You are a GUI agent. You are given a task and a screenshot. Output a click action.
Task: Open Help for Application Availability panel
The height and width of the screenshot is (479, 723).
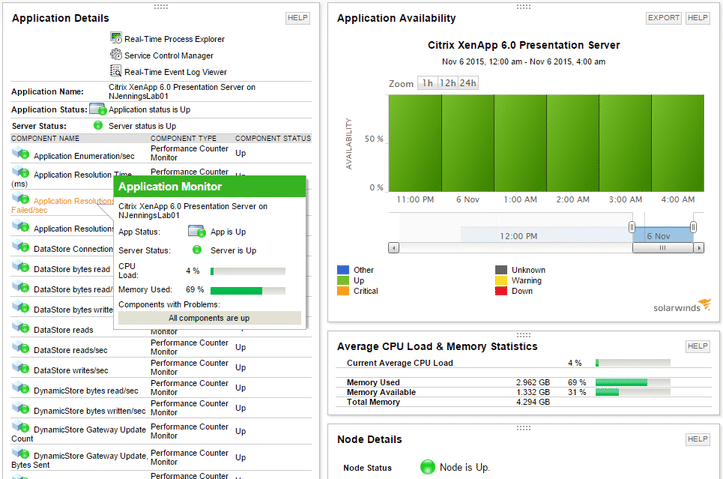[697, 18]
